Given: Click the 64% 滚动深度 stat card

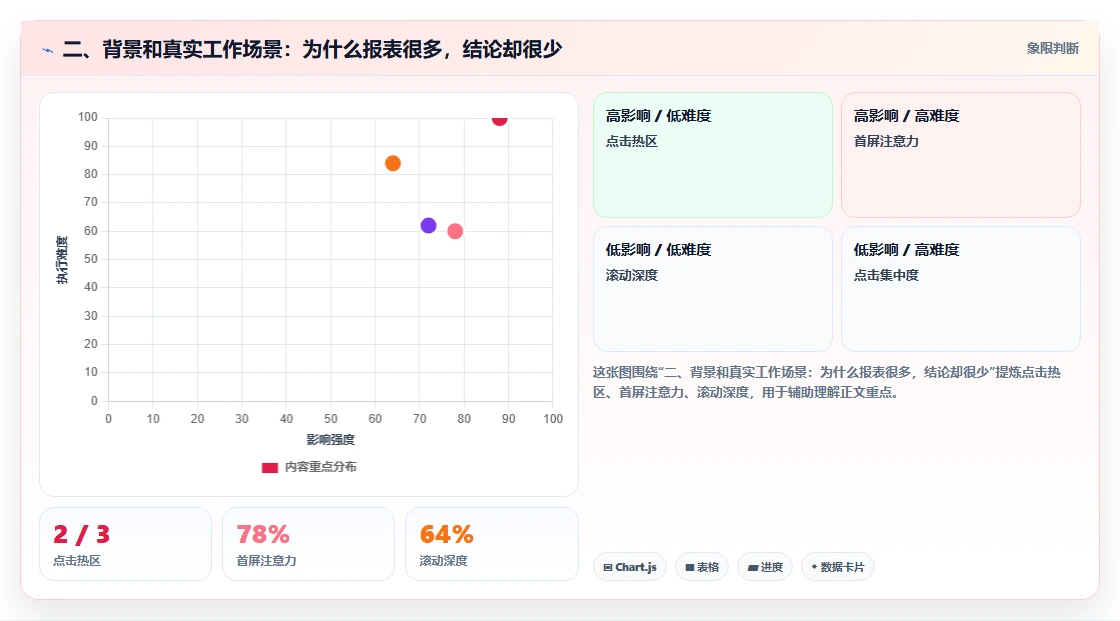Looking at the screenshot, I should [x=491, y=544].
